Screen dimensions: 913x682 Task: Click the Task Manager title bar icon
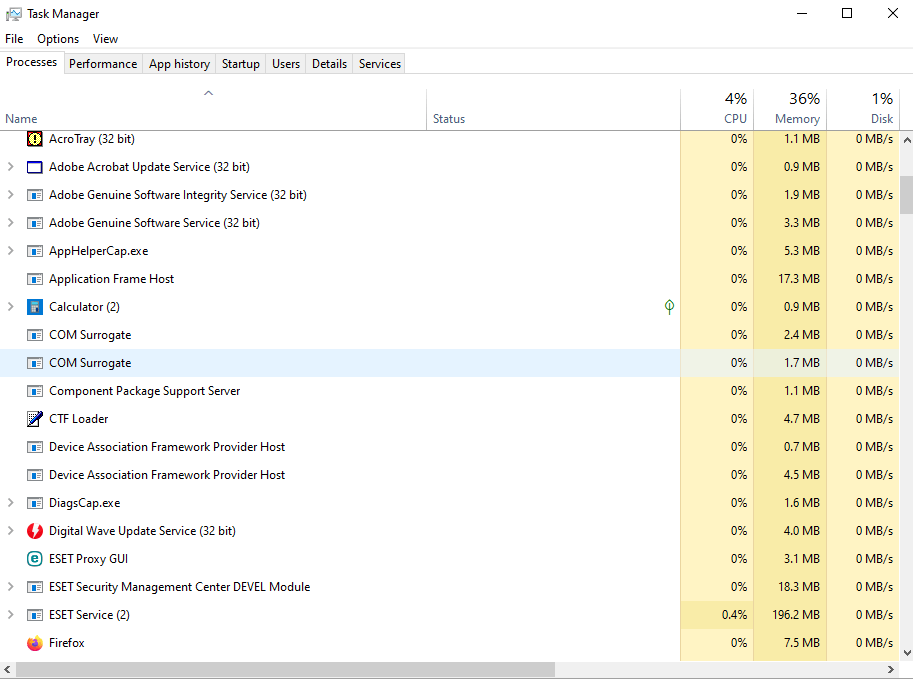13,14
